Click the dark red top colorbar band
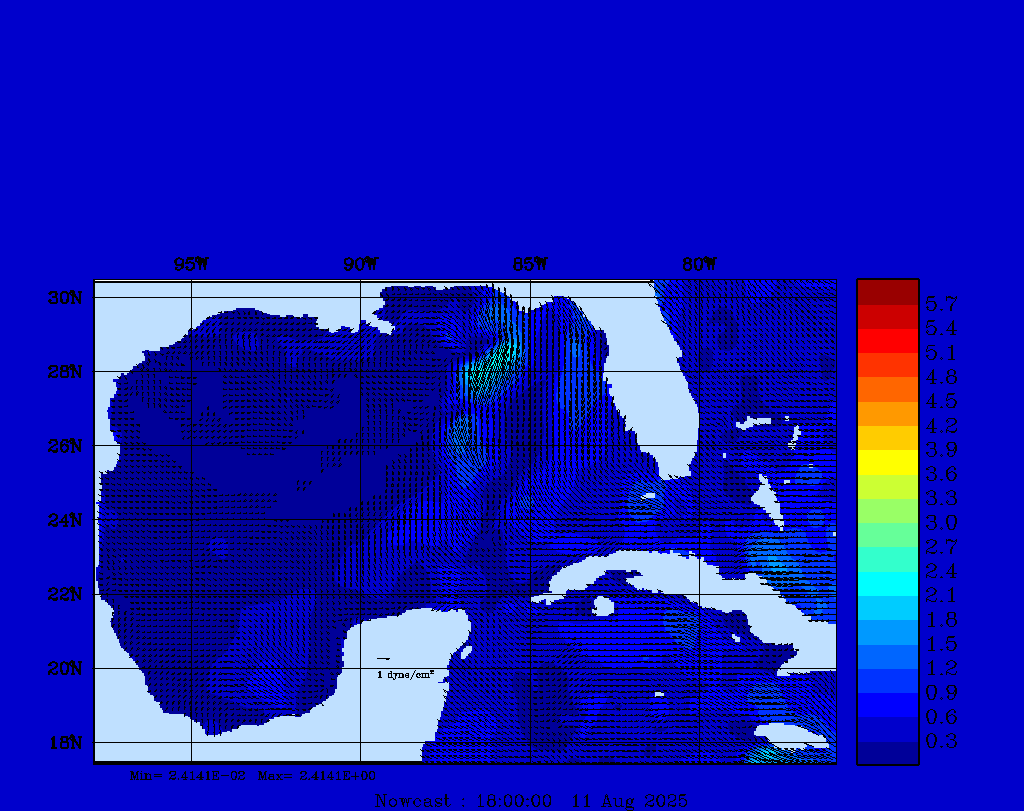This screenshot has width=1024, height=811. coord(887,292)
